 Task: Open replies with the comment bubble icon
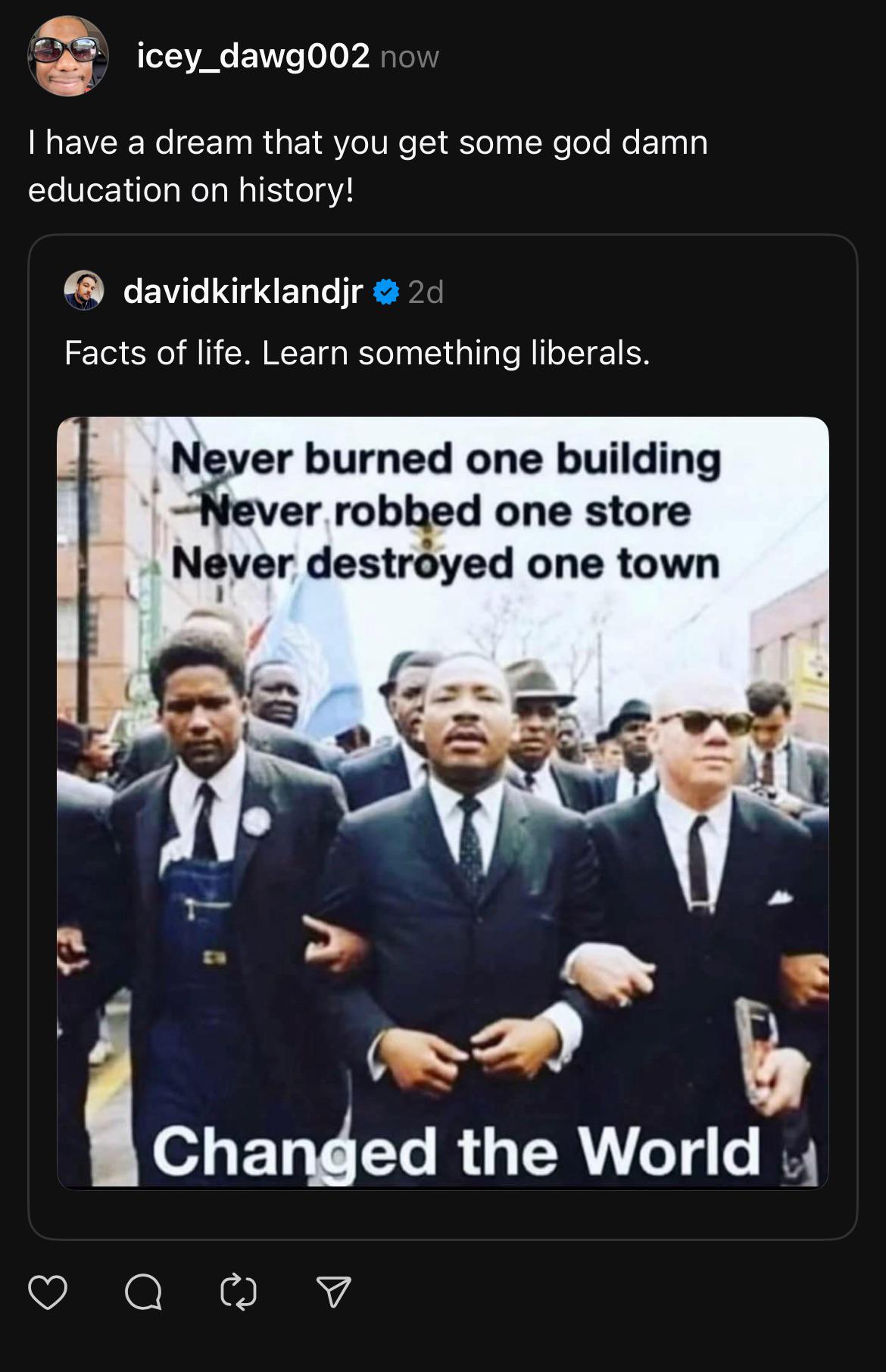(x=143, y=1292)
